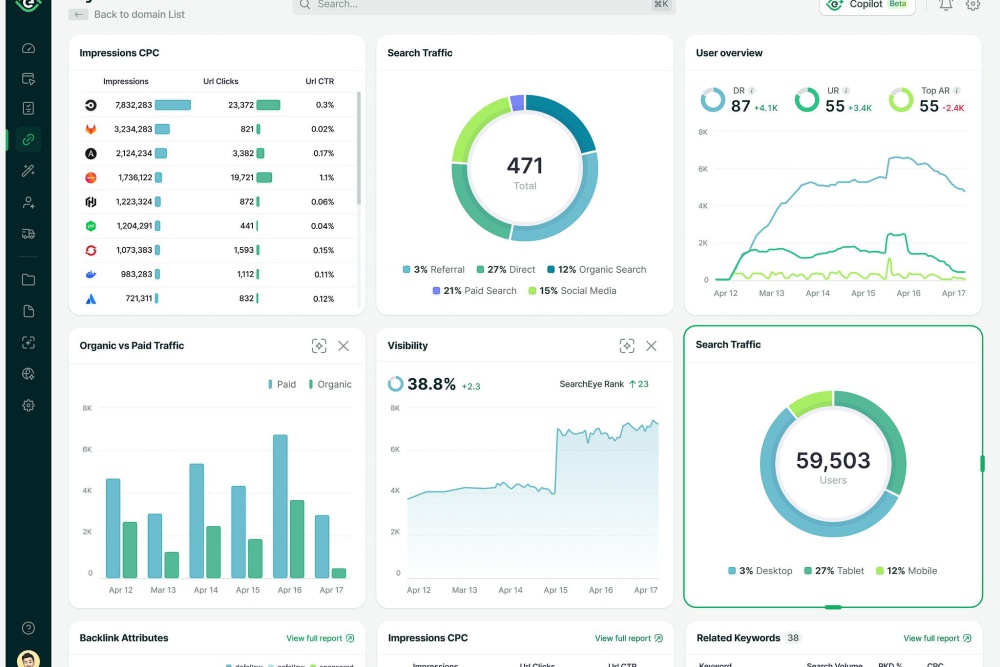
Task: Click the 2,124,234 impressions value
Action: [134, 154]
